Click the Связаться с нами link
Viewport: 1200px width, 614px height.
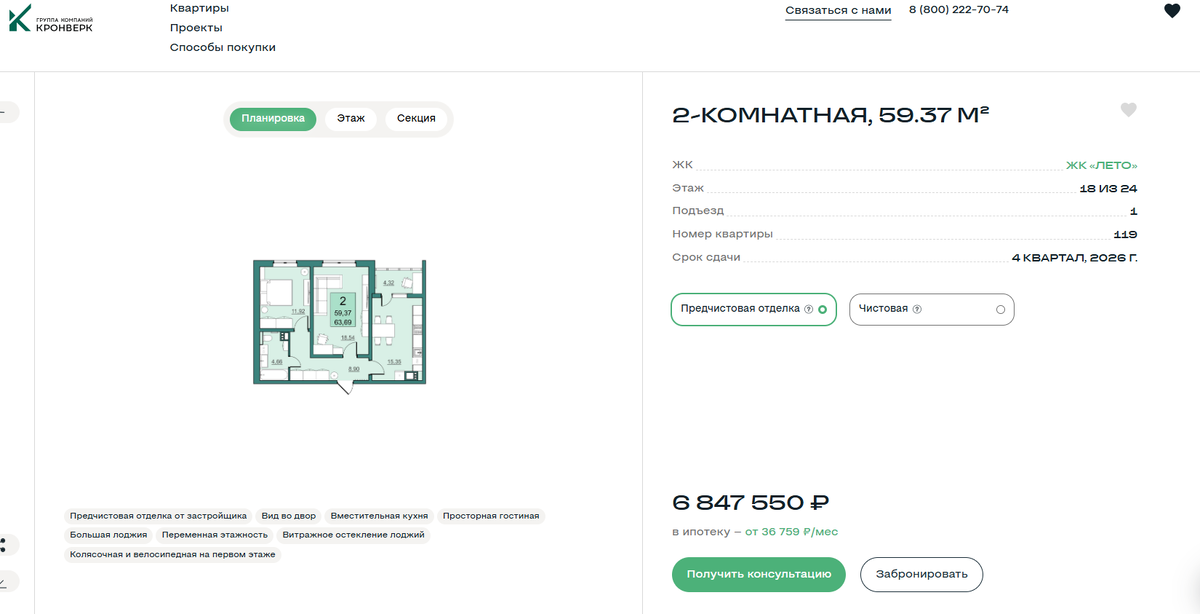pos(838,11)
